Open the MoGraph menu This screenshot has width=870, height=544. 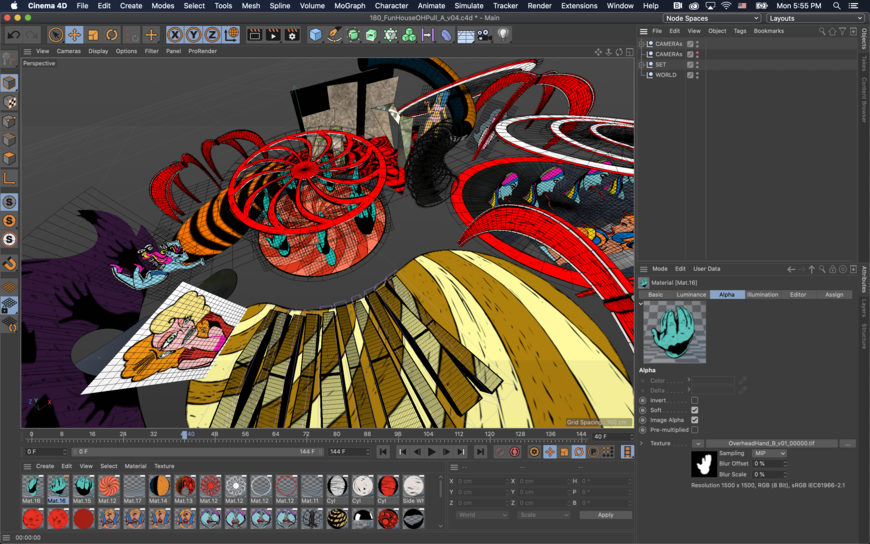click(x=349, y=6)
